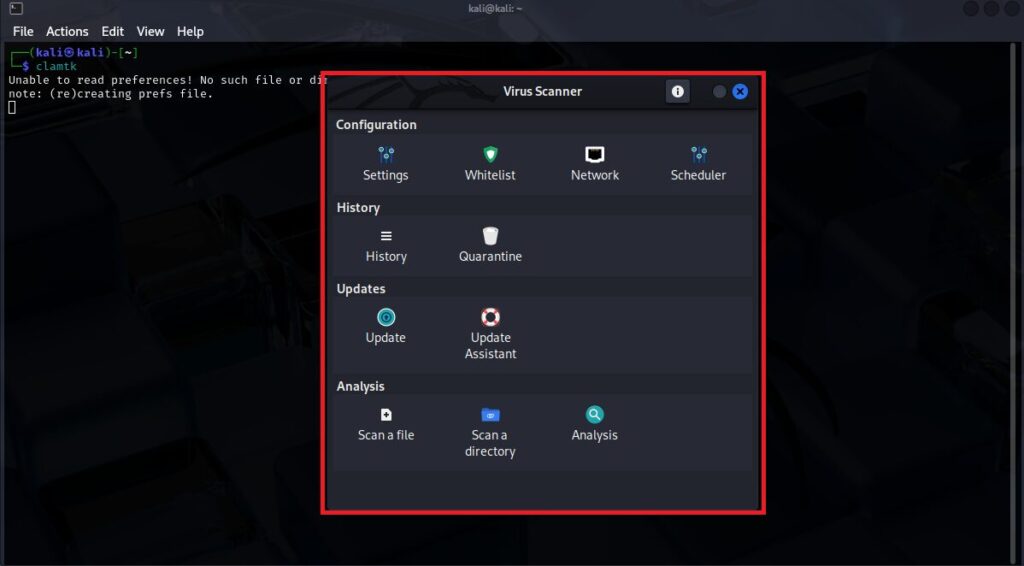Minimize the Virus Scanner window
Image resolution: width=1024 pixels, height=566 pixels.
tap(719, 92)
